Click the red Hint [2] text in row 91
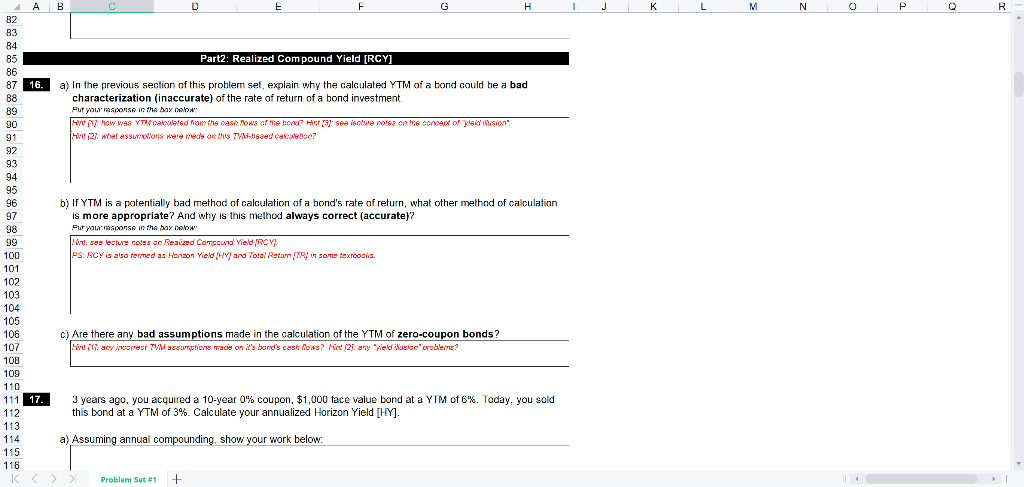Viewport: 1024px width, 487px height. [194, 137]
